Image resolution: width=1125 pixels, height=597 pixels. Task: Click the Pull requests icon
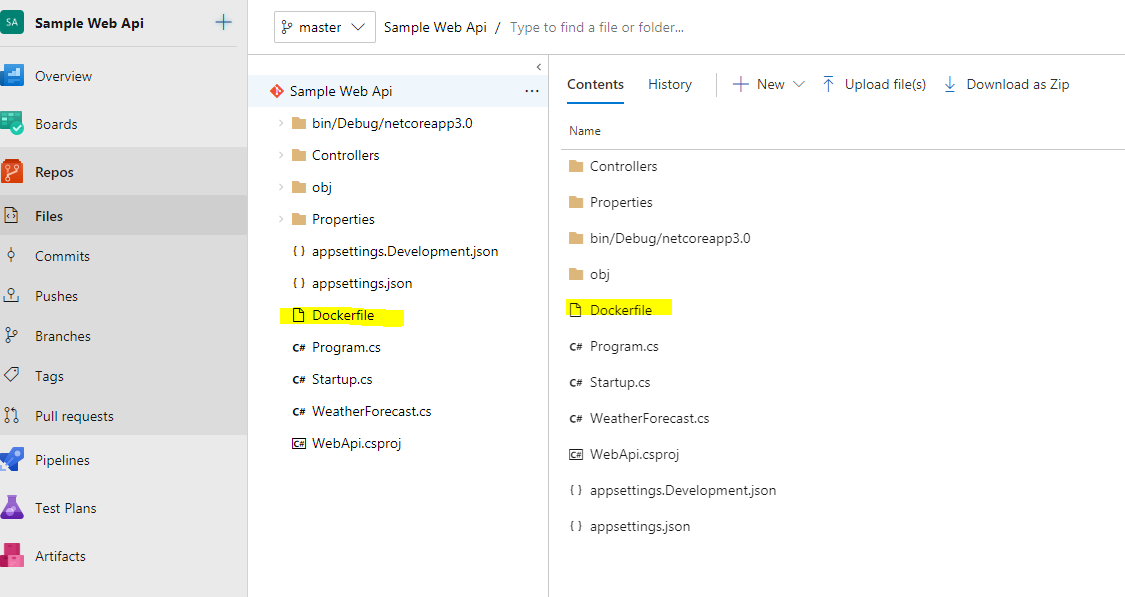click(11, 415)
